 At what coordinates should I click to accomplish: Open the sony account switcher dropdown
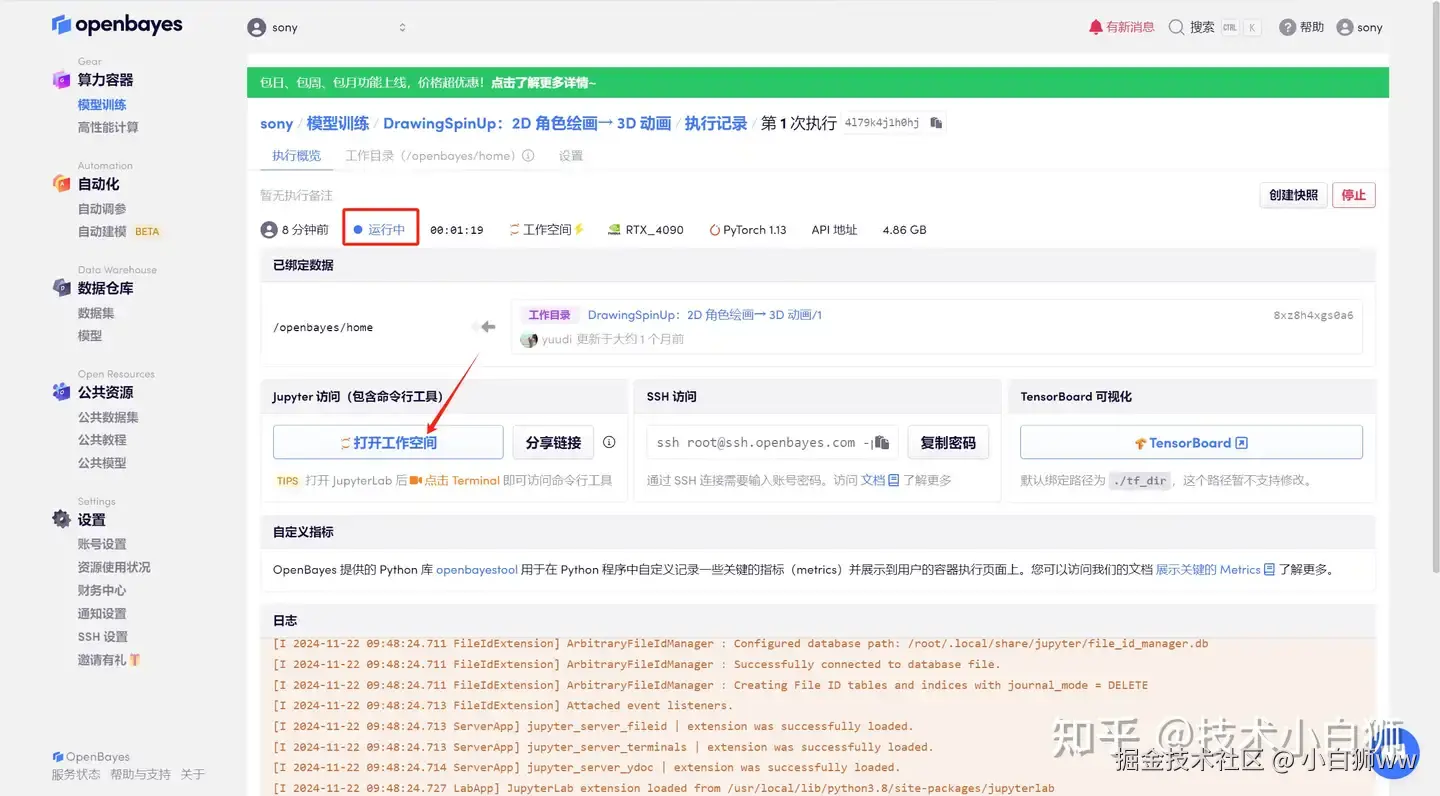point(328,27)
